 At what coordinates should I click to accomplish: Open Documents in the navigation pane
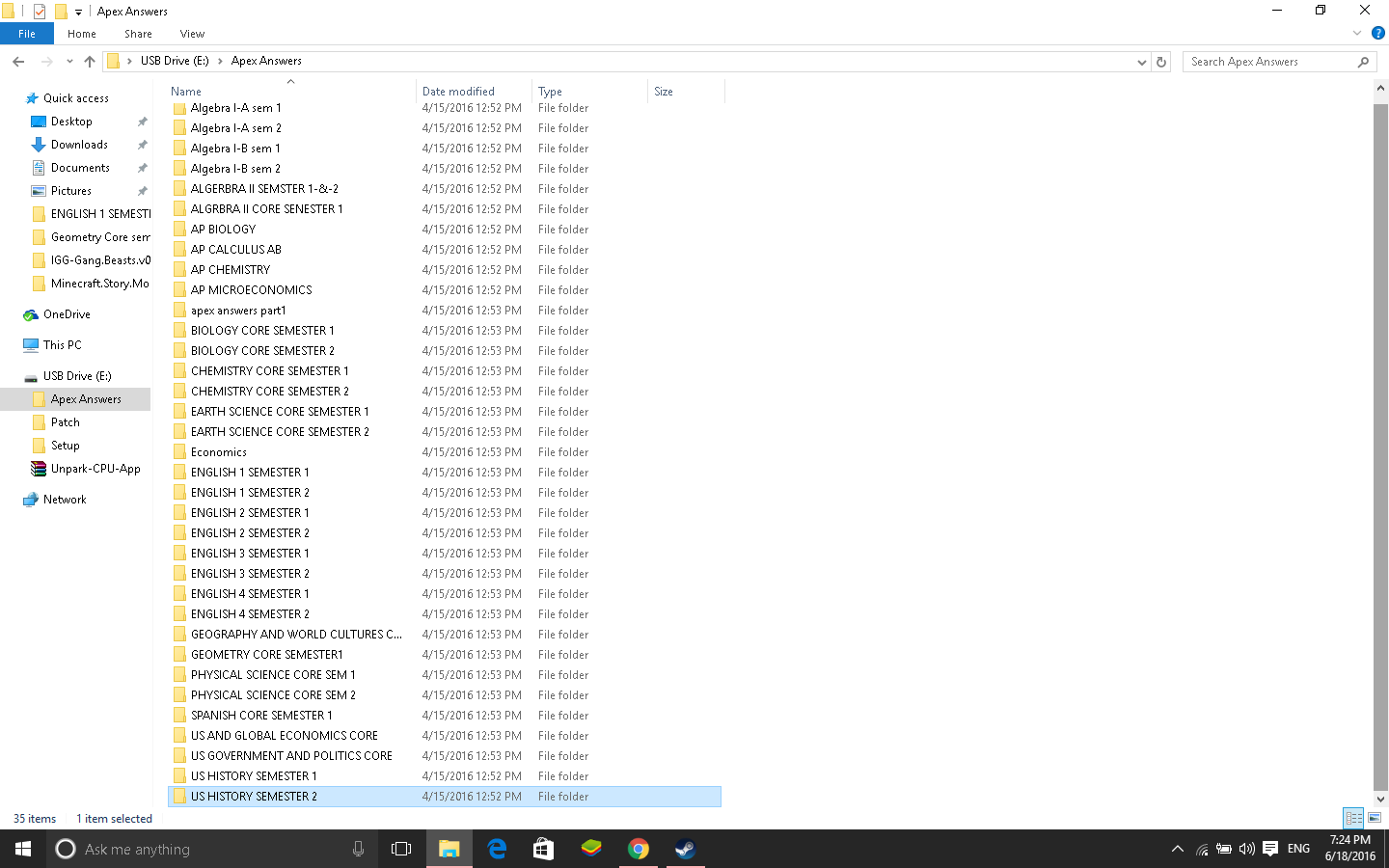(x=80, y=168)
